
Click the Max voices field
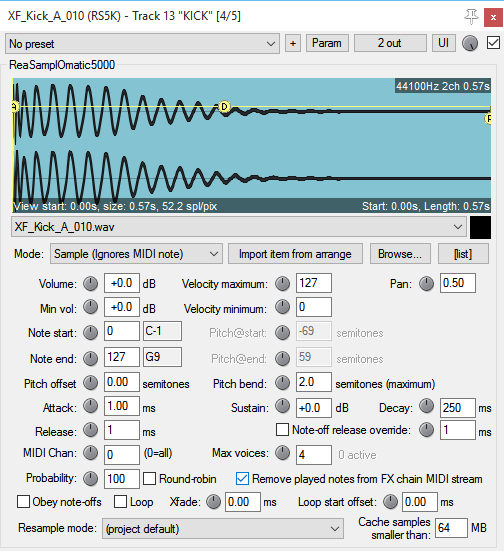pos(314,455)
